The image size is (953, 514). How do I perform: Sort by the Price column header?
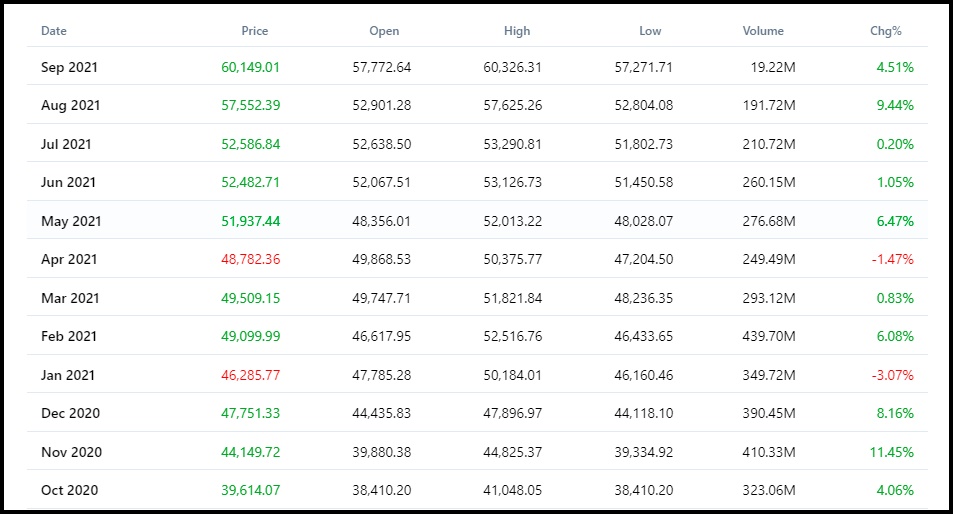tap(254, 31)
